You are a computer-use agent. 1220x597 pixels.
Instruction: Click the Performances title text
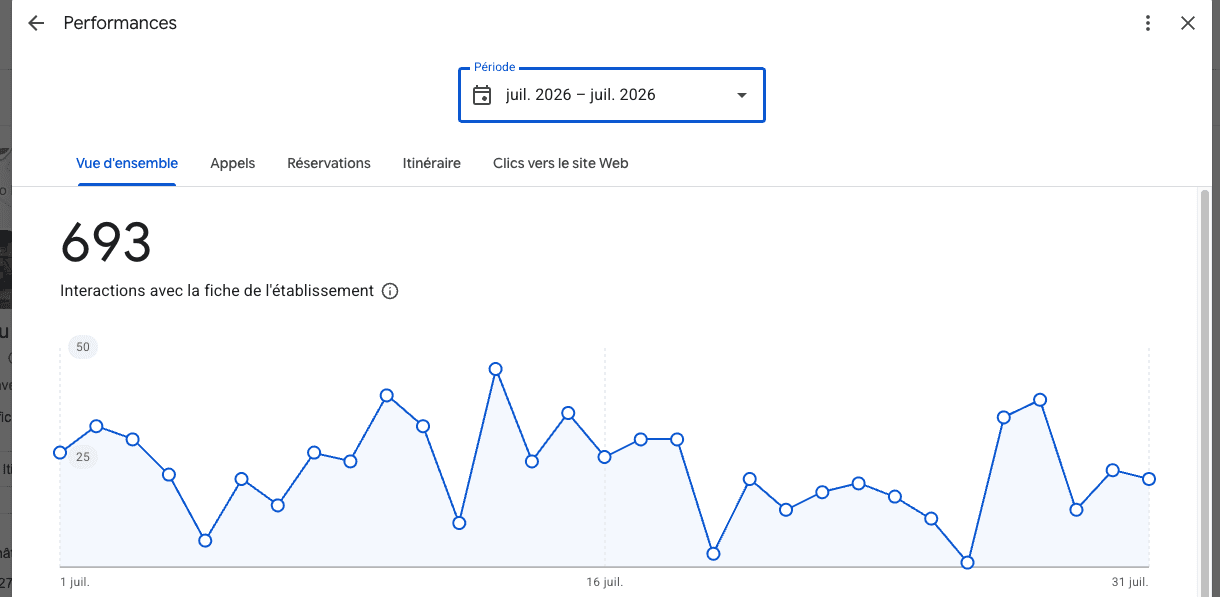(120, 23)
